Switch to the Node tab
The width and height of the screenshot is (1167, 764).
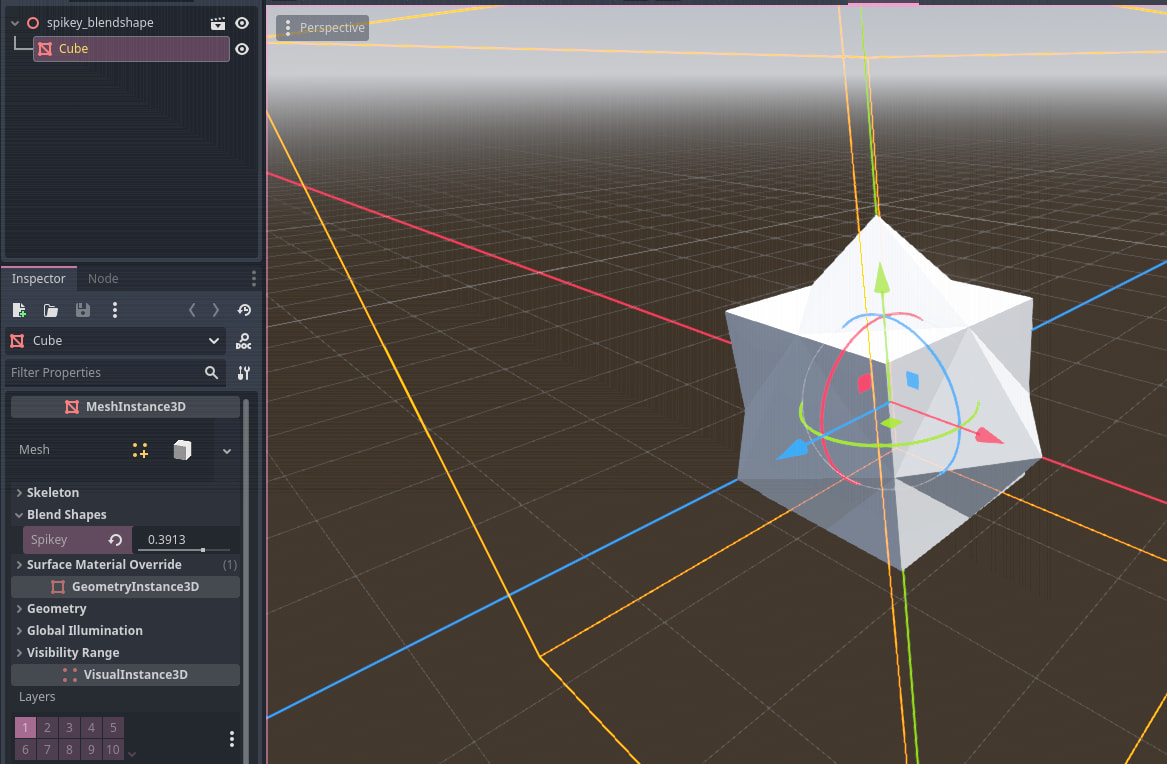pyautogui.click(x=103, y=279)
